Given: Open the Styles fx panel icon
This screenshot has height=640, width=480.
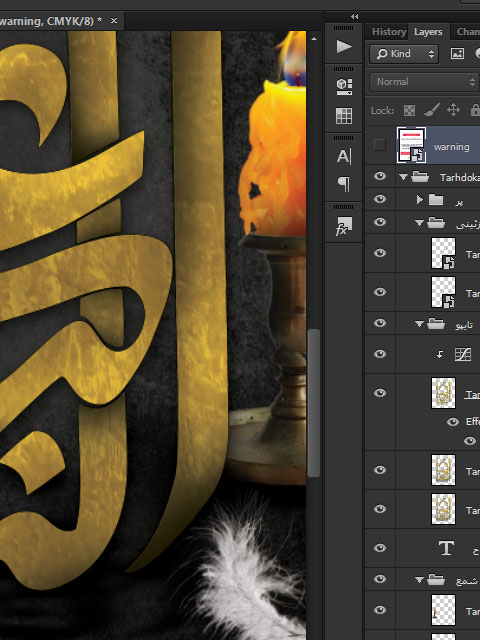Looking at the screenshot, I should [x=344, y=226].
